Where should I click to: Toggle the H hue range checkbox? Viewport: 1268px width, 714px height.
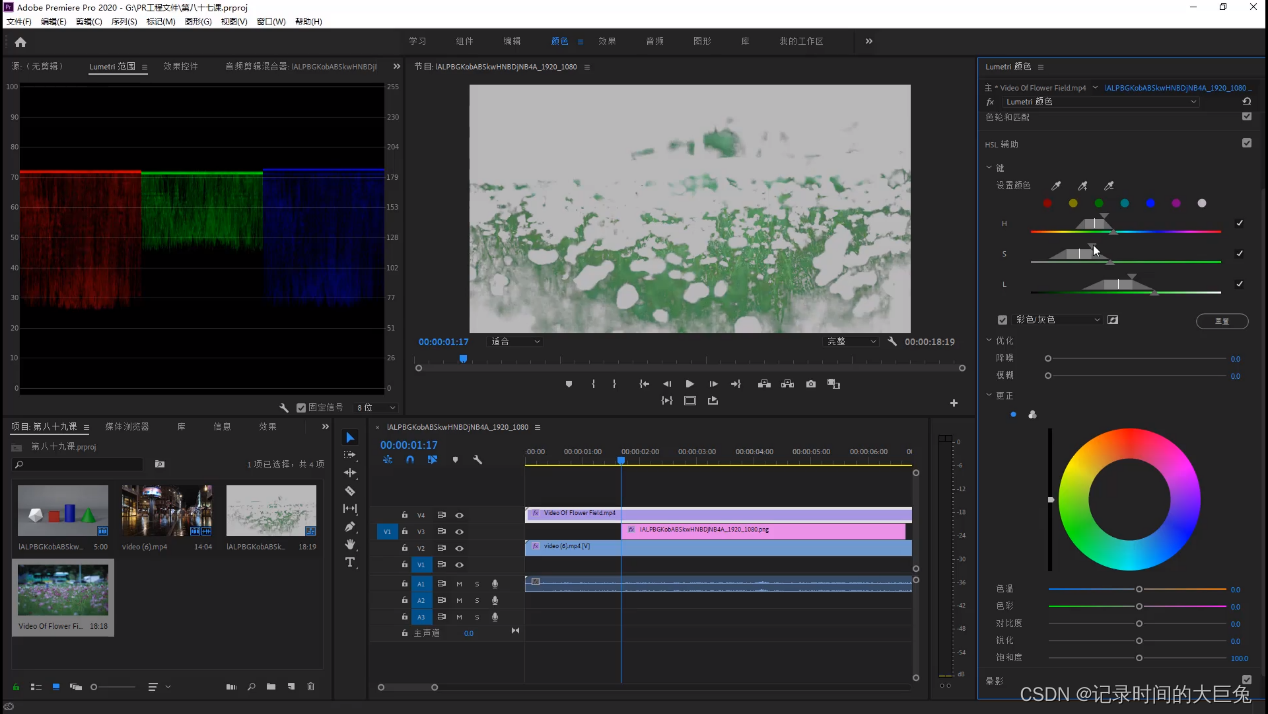(x=1240, y=223)
